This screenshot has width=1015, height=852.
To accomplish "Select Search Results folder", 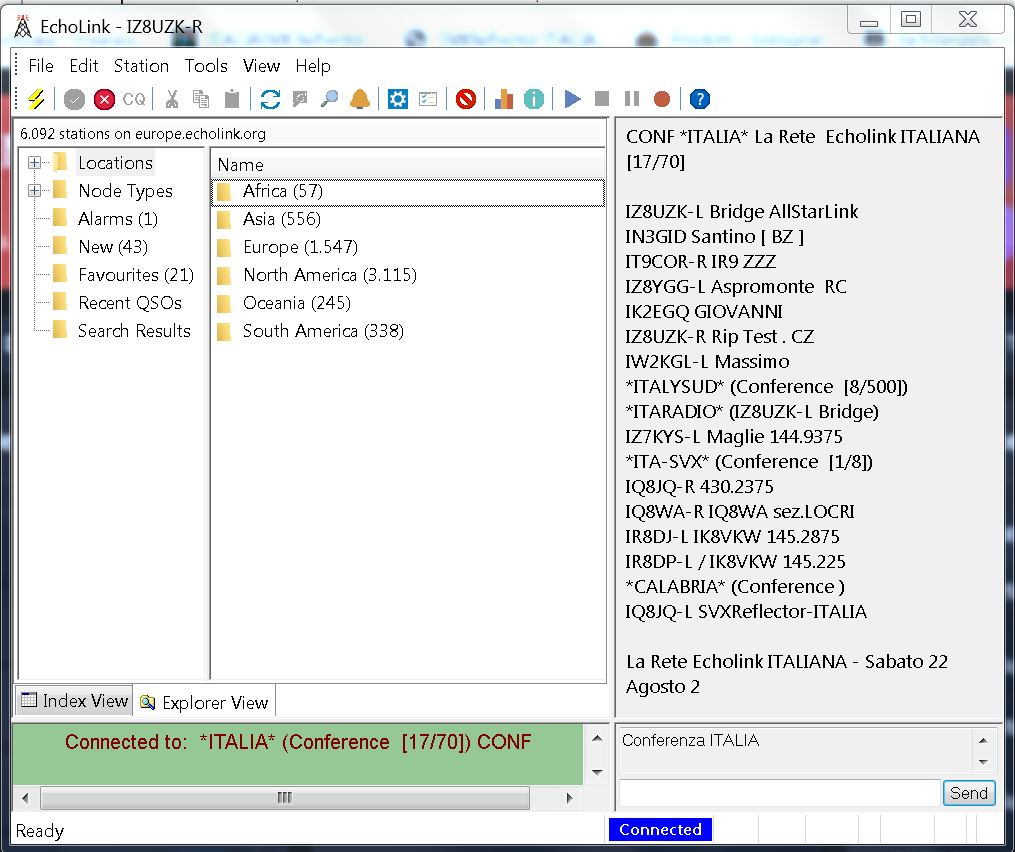I will click(x=134, y=330).
